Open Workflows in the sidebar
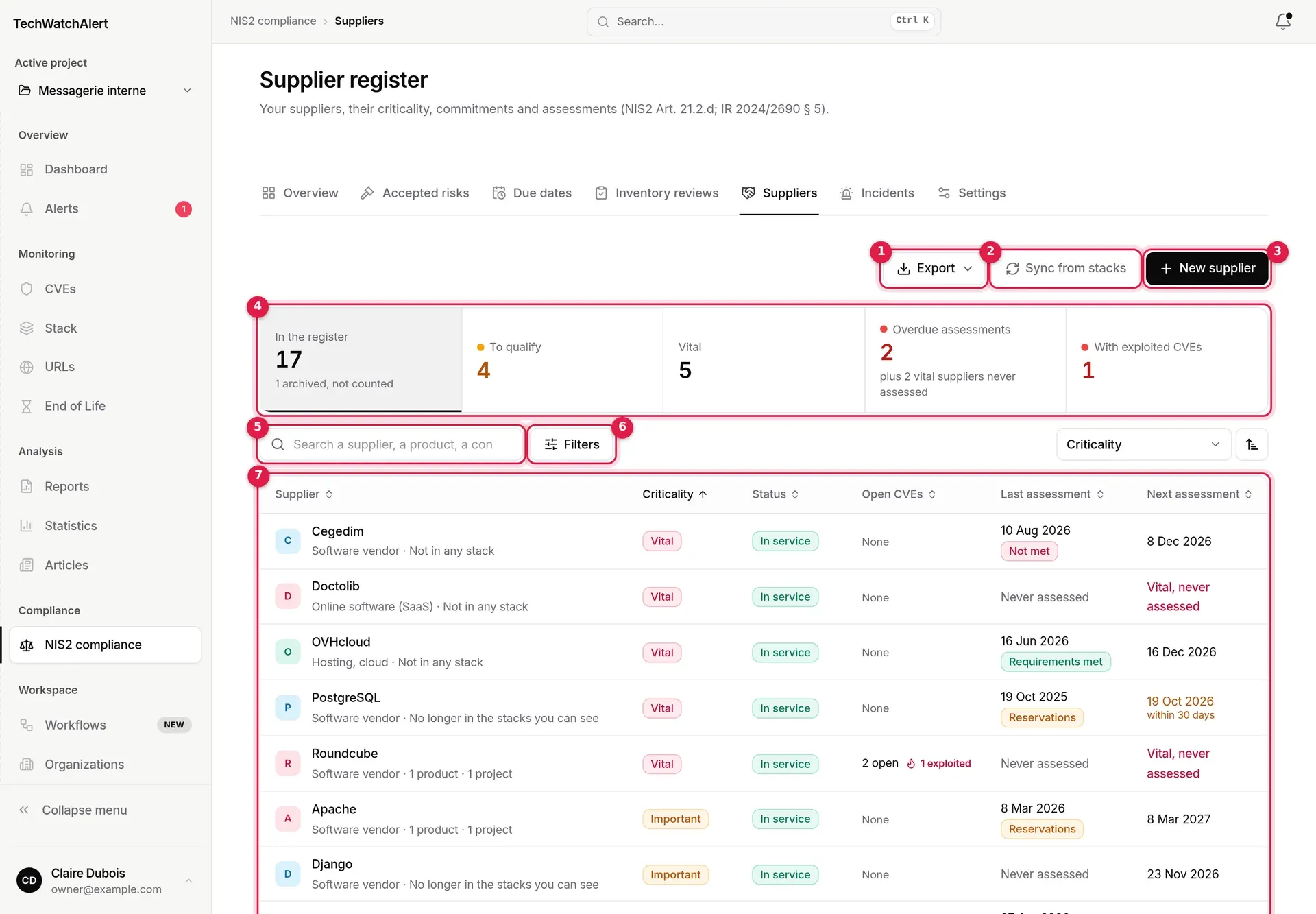Image resolution: width=1316 pixels, height=914 pixels. tap(106, 725)
